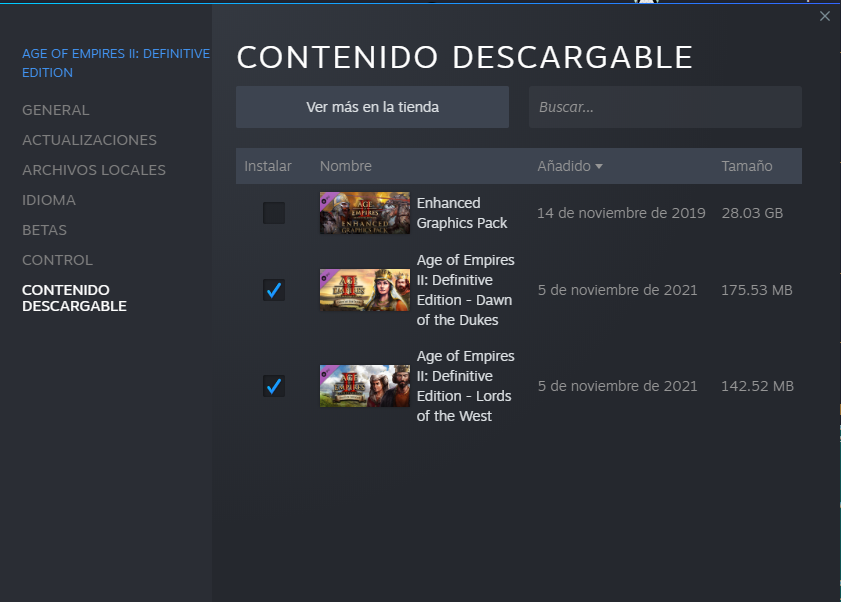Focus the Buscar search field
Screen dimensions: 841x602
tap(665, 107)
